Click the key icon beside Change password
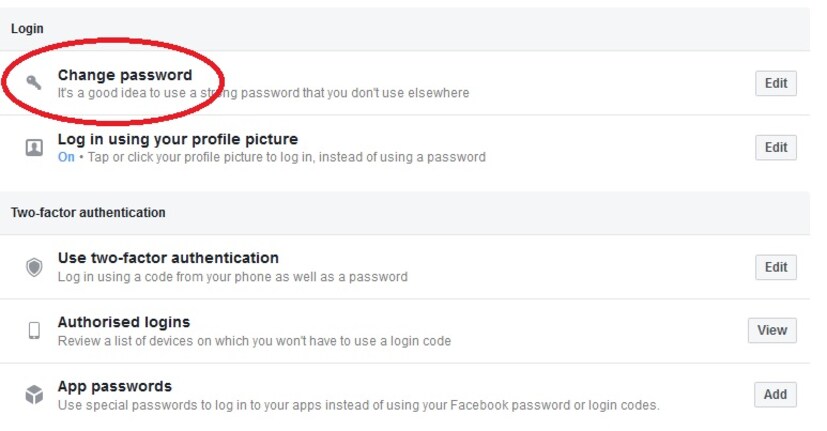The image size is (827, 431). (34, 83)
